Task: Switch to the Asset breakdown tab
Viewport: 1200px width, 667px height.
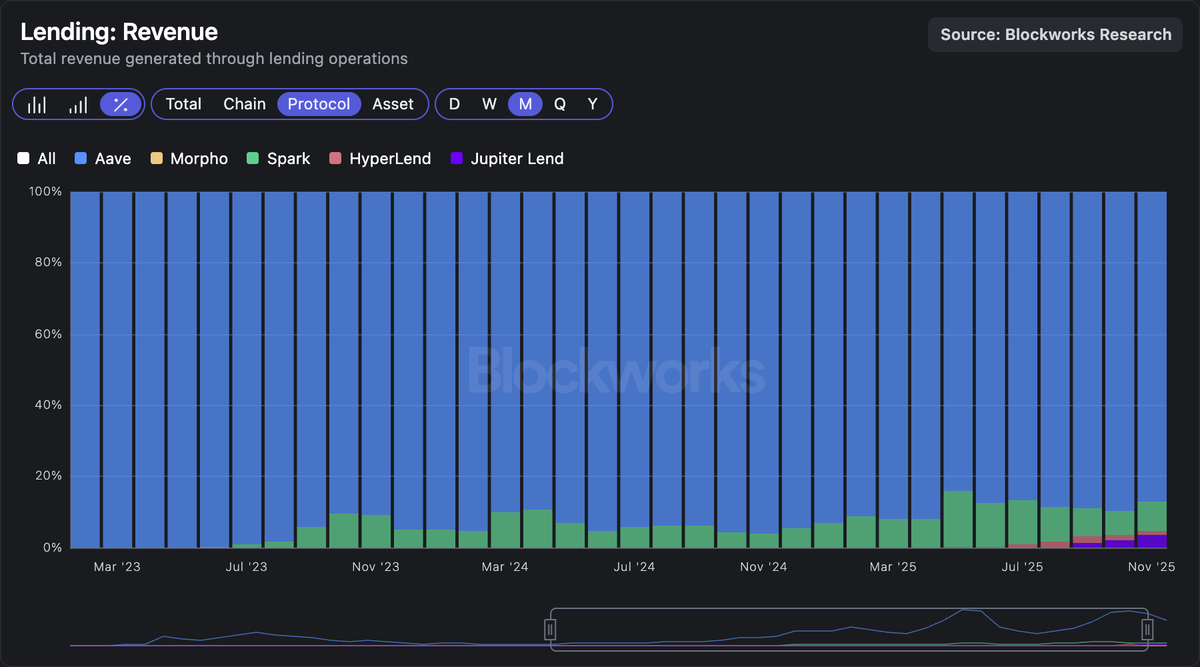Action: pos(394,103)
